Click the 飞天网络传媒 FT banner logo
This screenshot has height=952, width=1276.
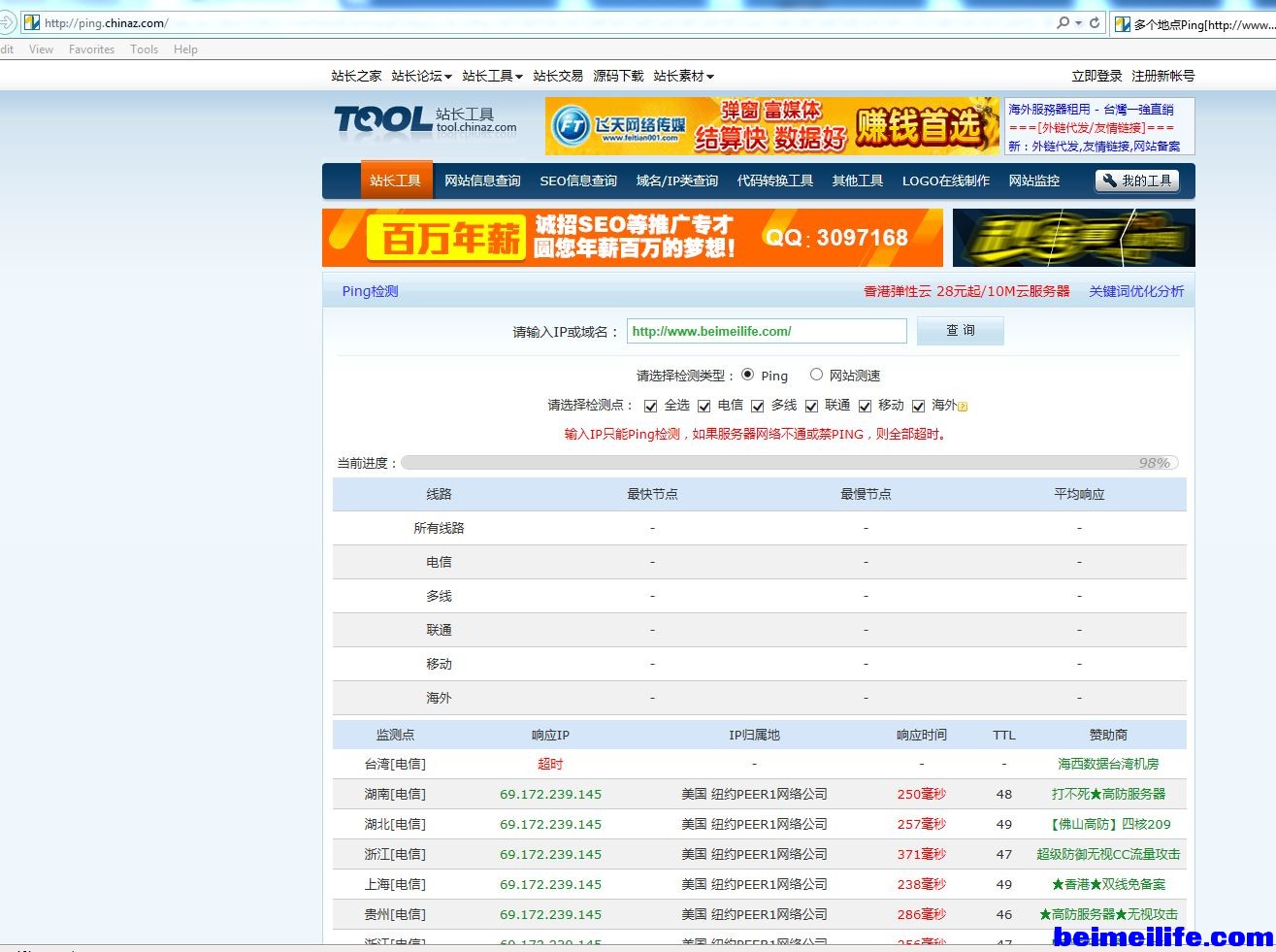pyautogui.click(x=619, y=126)
